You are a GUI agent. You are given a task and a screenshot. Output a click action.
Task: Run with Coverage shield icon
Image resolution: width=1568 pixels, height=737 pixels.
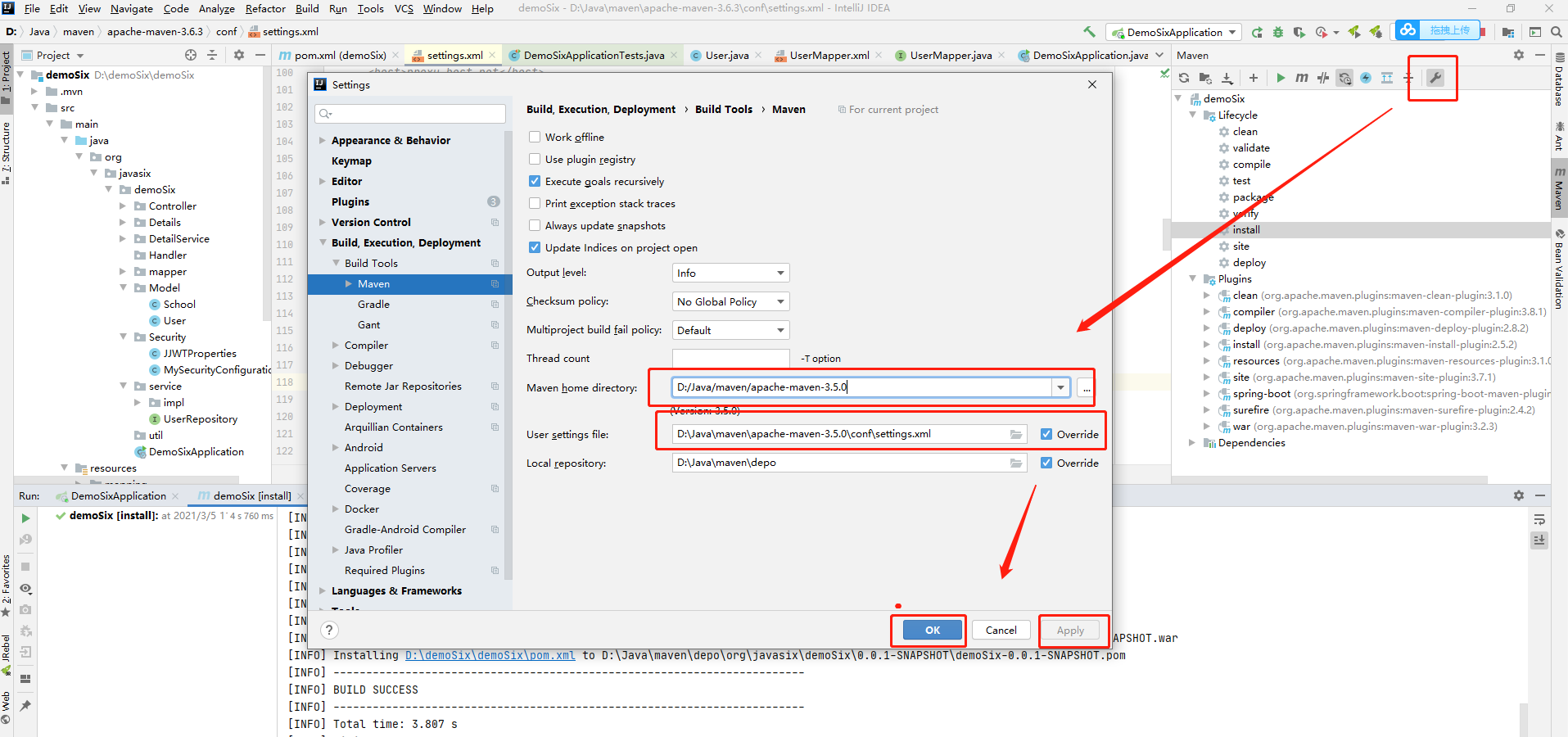[x=1299, y=32]
